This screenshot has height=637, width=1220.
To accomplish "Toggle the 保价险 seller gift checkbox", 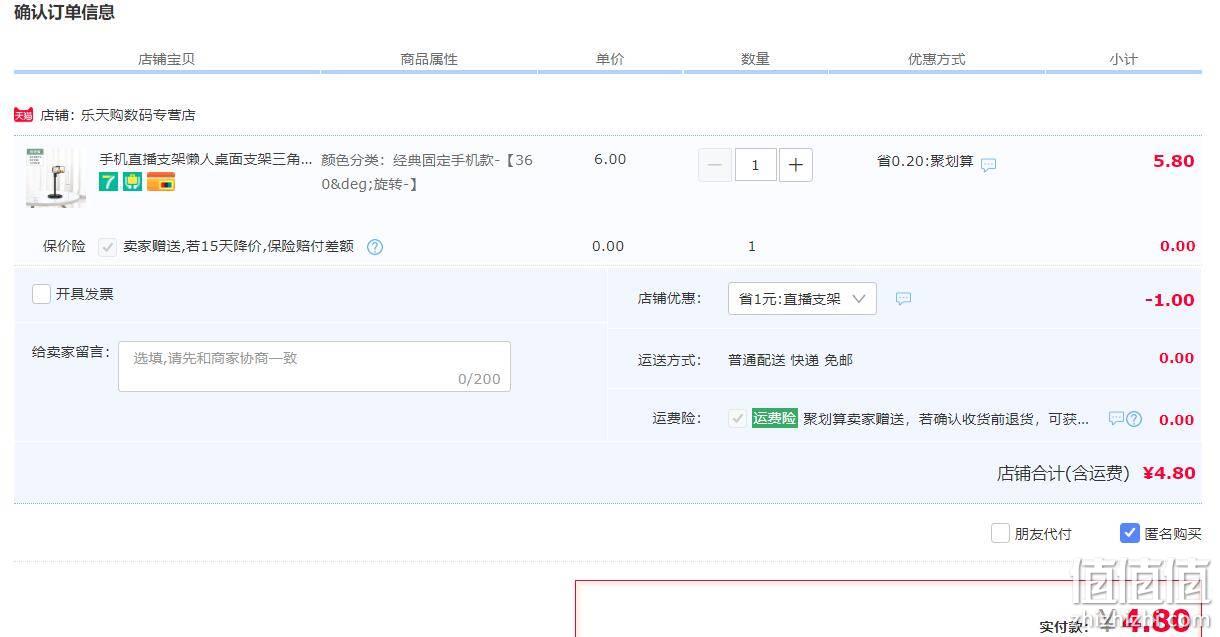I will pyautogui.click(x=108, y=247).
